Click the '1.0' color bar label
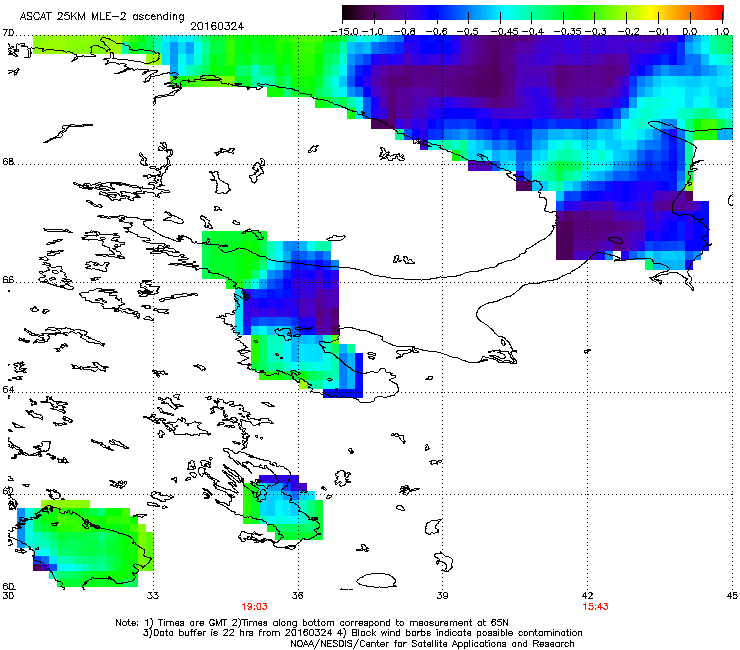740x650 pixels. click(722, 32)
